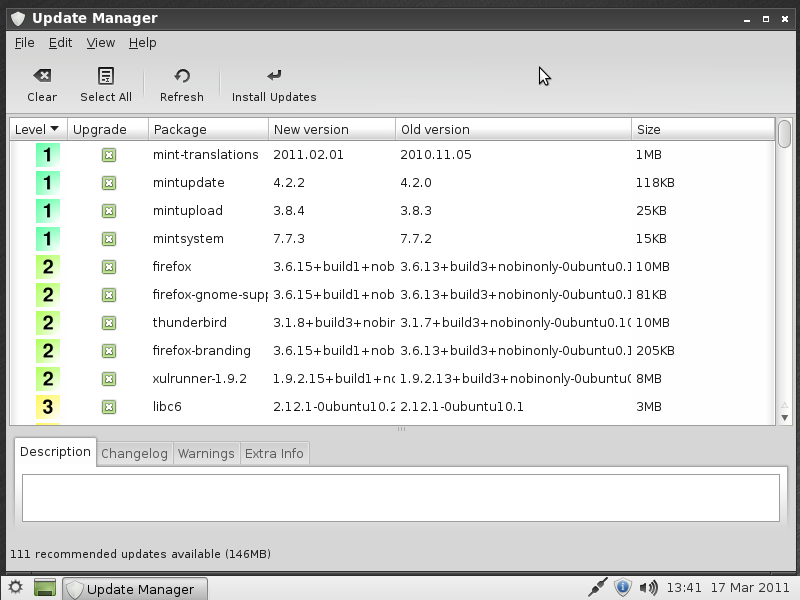Screen dimensions: 800x600
Task: Disable the mint-translations update checkbox
Action: pos(107,155)
